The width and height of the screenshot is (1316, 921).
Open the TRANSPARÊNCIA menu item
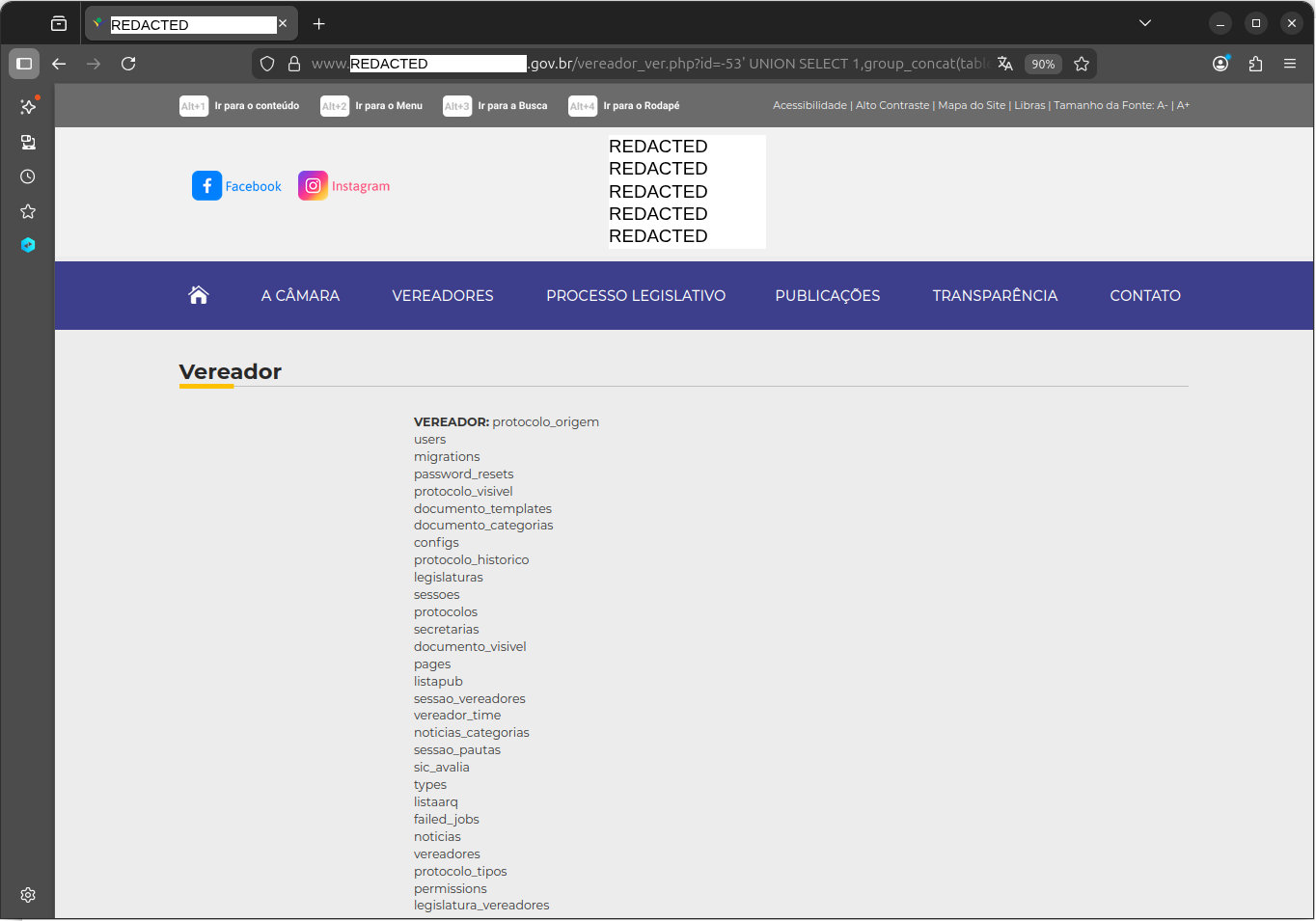(995, 295)
